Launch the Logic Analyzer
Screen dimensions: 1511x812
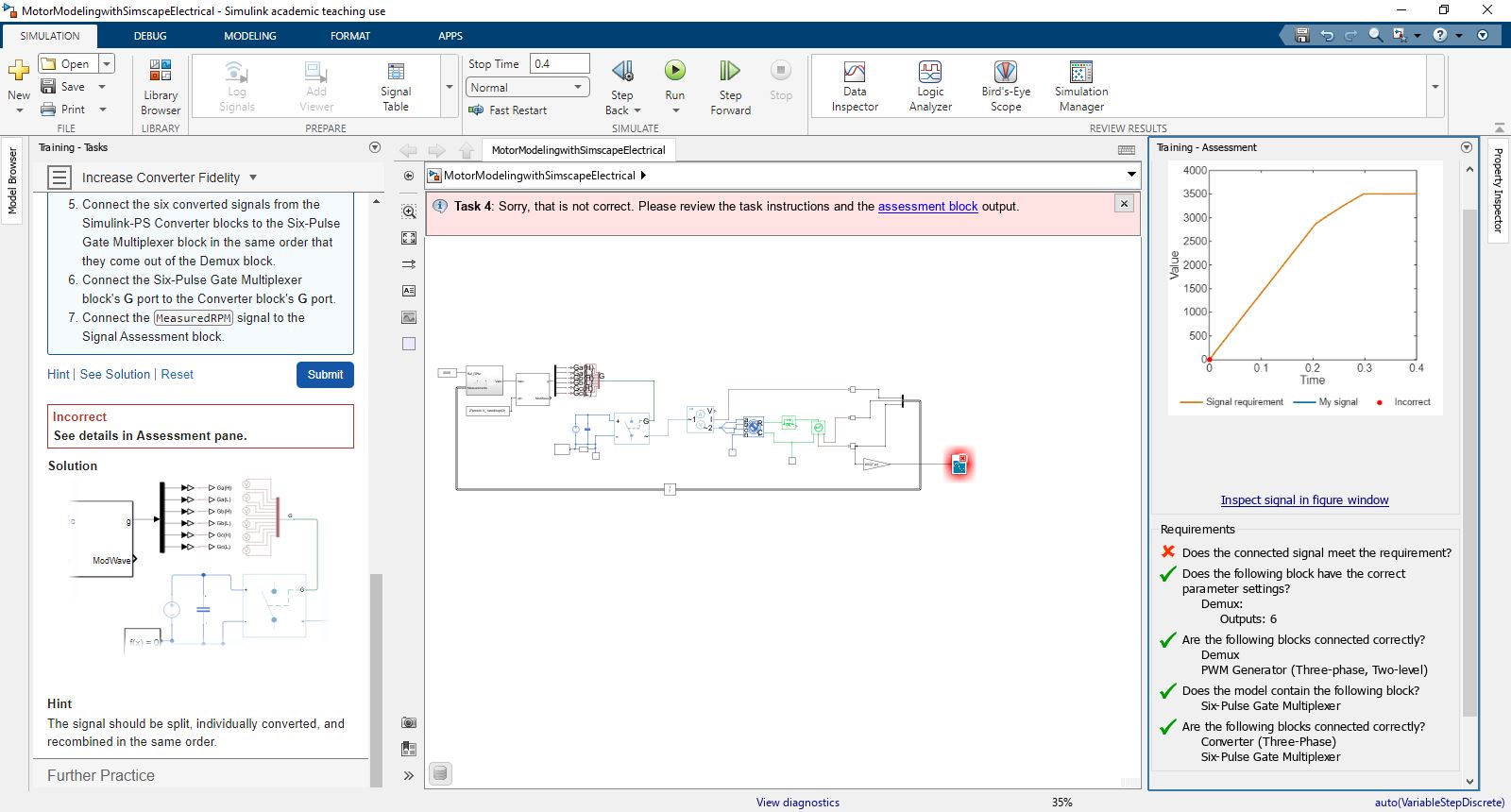(x=930, y=87)
